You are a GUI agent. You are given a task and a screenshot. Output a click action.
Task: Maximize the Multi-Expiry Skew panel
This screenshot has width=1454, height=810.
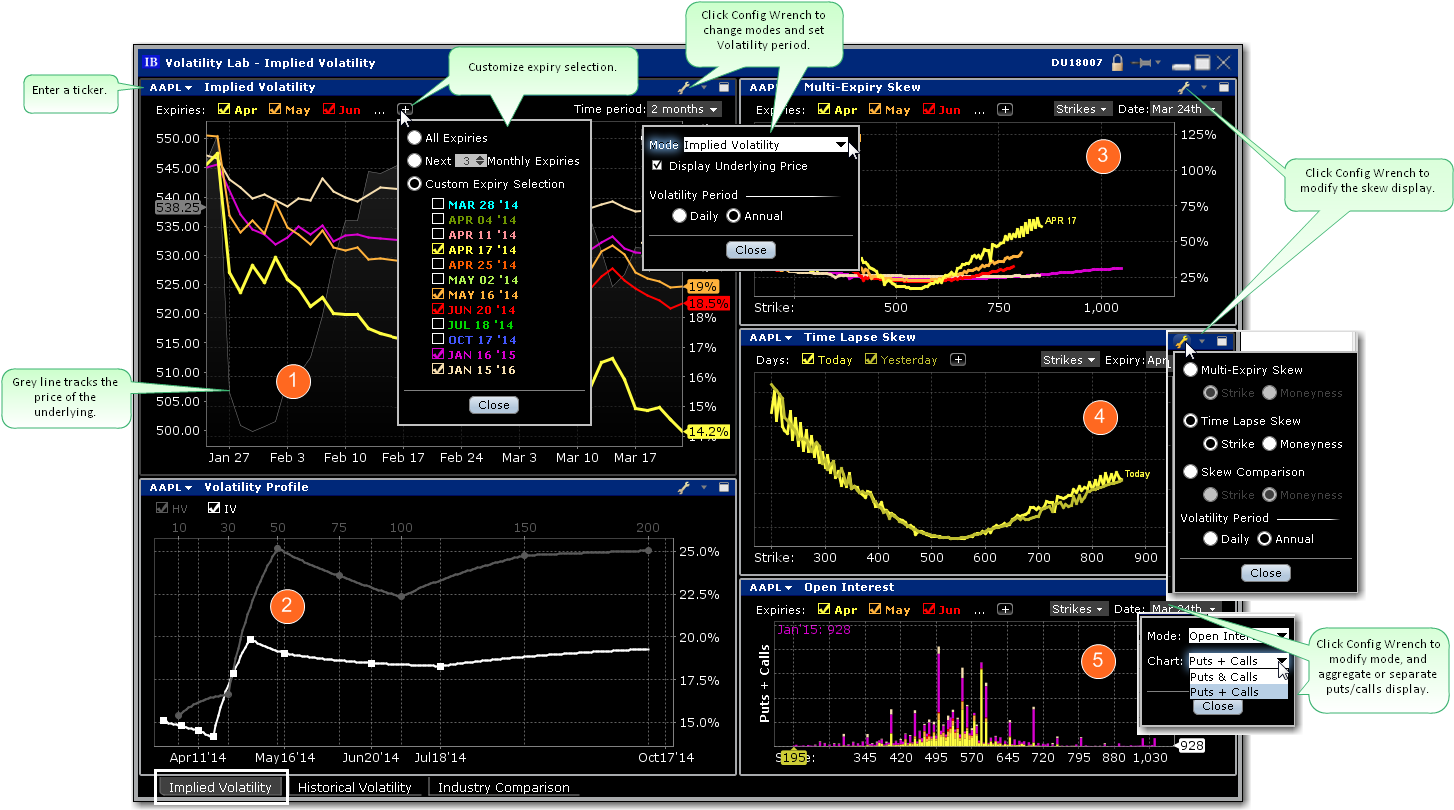(1222, 88)
